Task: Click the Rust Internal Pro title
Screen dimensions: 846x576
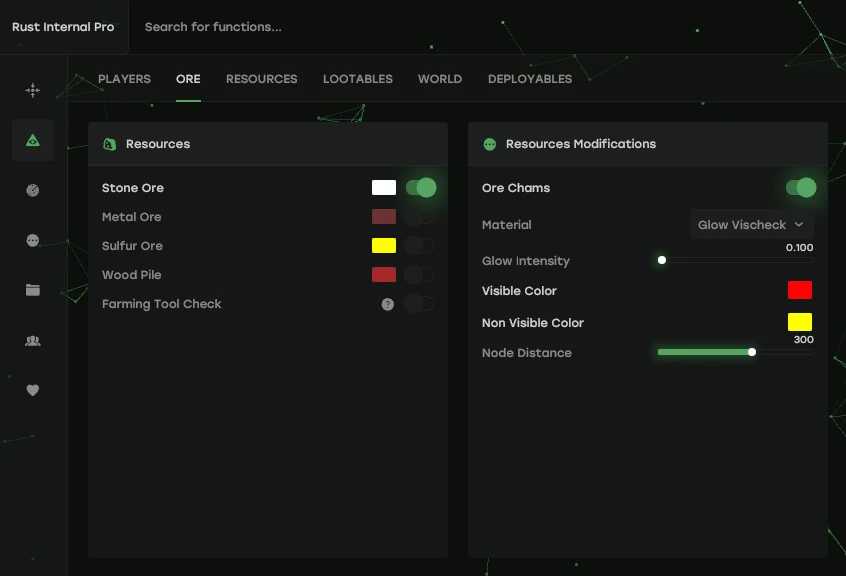Action: point(63,27)
